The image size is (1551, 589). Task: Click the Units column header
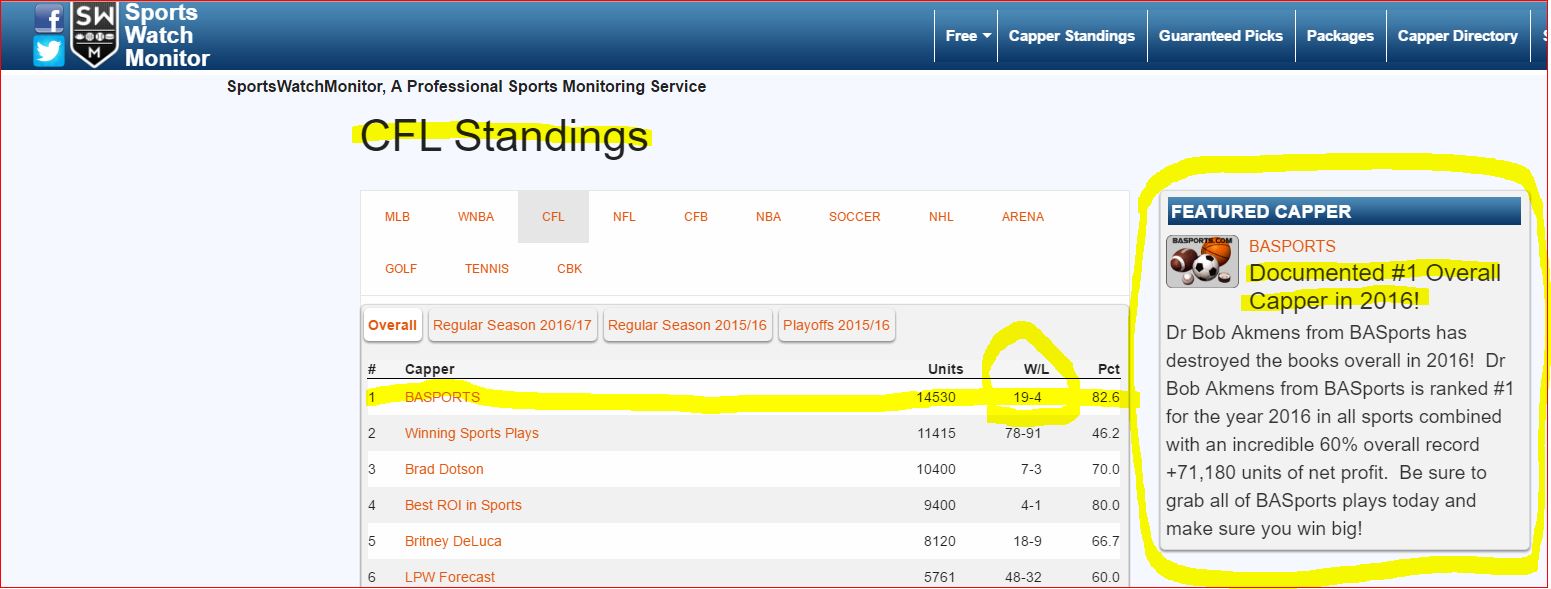[x=945, y=369]
